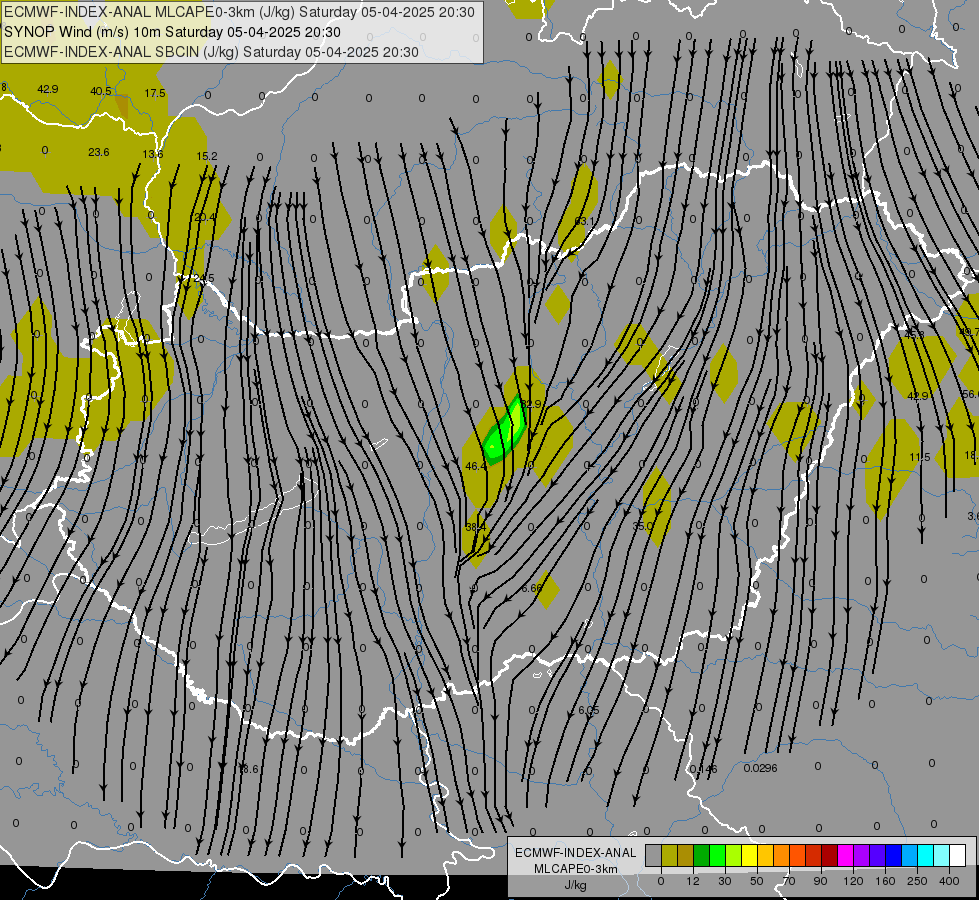Click the J/kg unit label in legend
Screen dimensions: 979x900
coord(576,885)
